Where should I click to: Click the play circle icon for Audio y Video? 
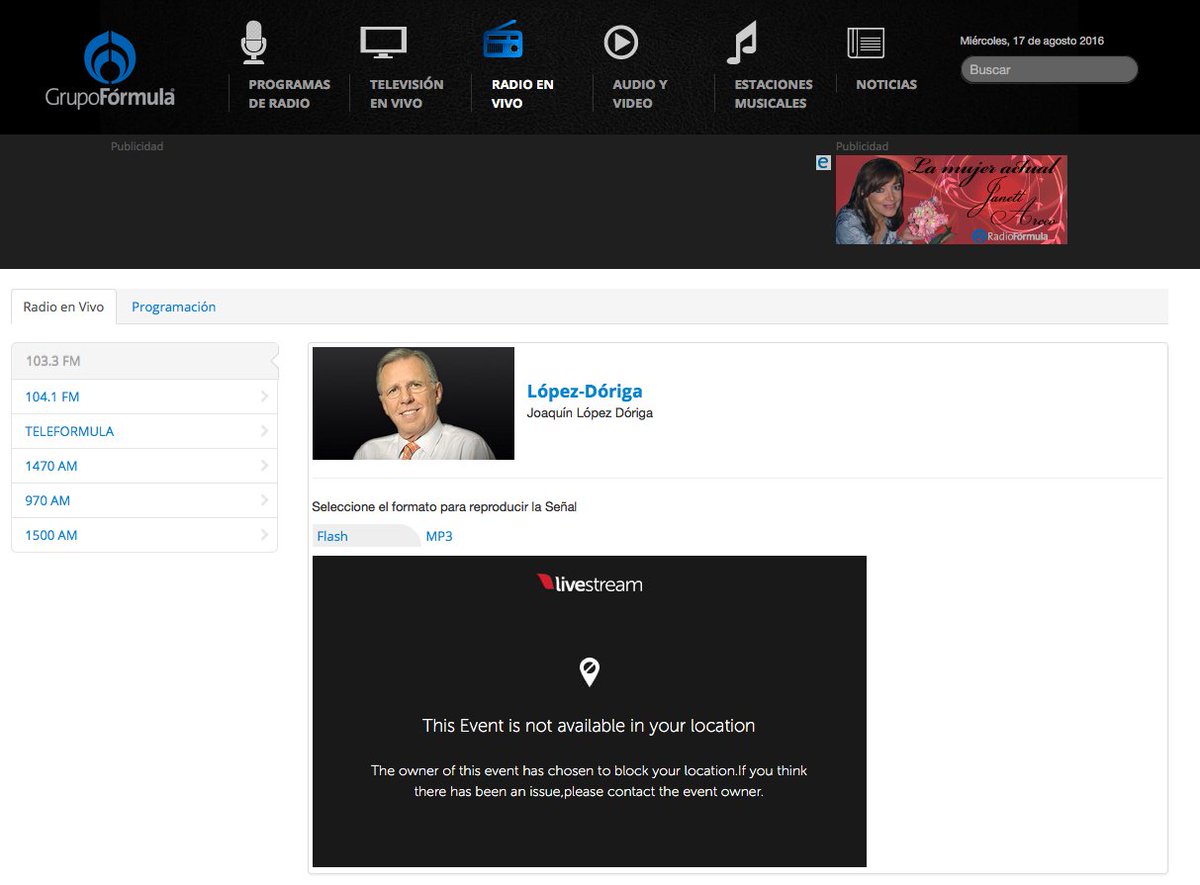pos(621,43)
